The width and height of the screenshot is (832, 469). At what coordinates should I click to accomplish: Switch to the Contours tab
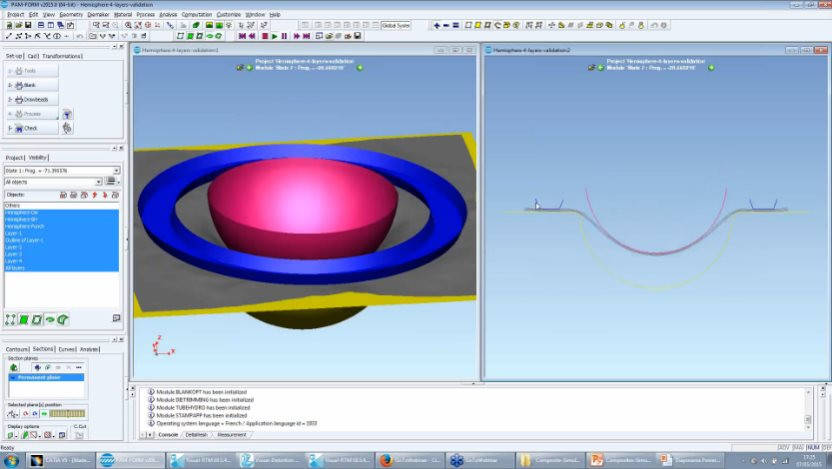(17, 349)
